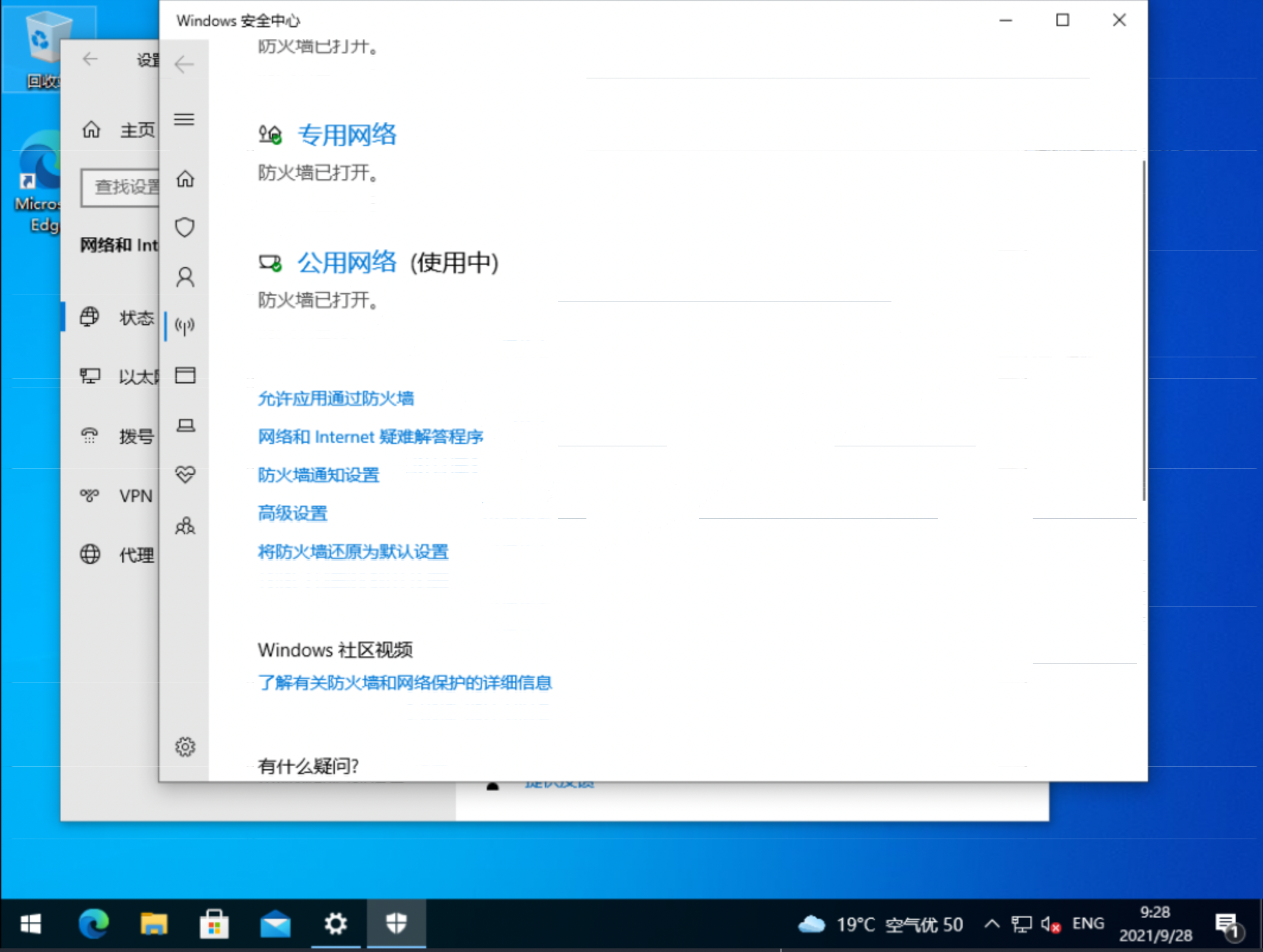Open Device performance & health heart icon

(x=185, y=474)
